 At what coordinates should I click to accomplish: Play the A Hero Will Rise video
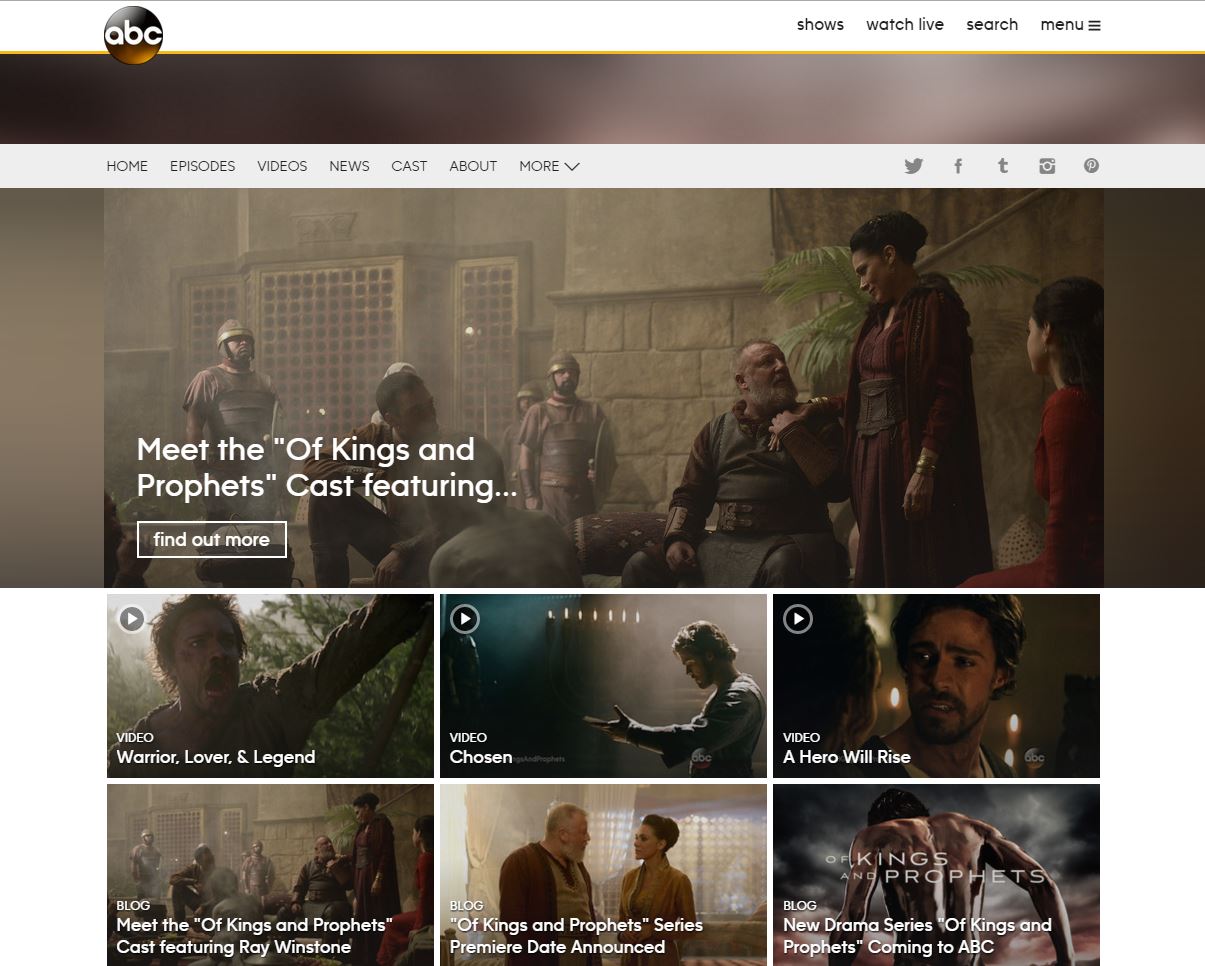[x=798, y=619]
